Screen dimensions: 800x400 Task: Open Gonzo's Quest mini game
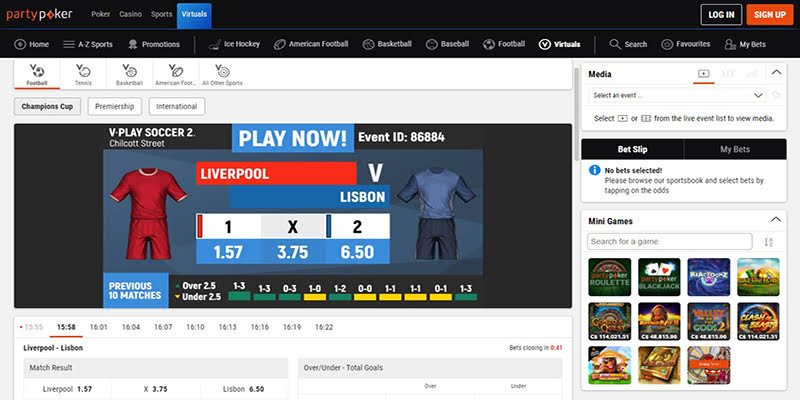point(610,322)
